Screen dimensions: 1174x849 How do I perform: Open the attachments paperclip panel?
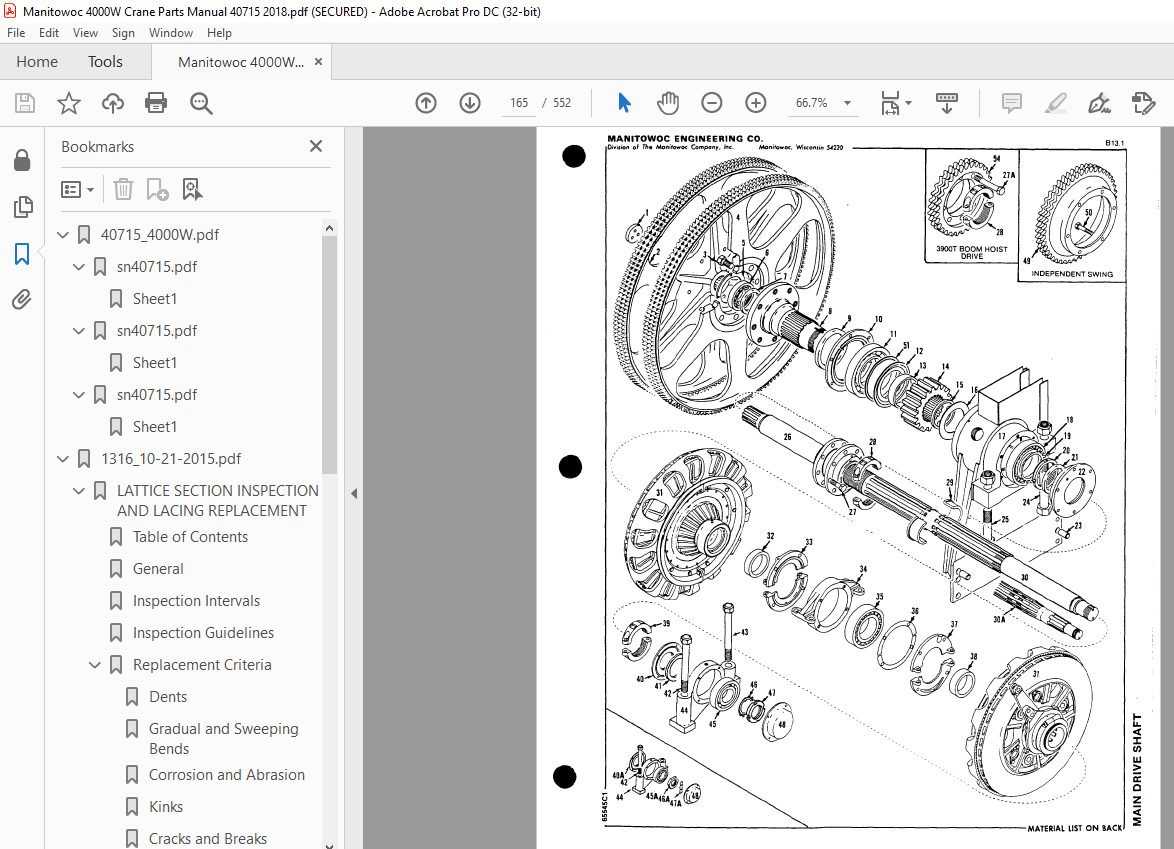point(22,299)
